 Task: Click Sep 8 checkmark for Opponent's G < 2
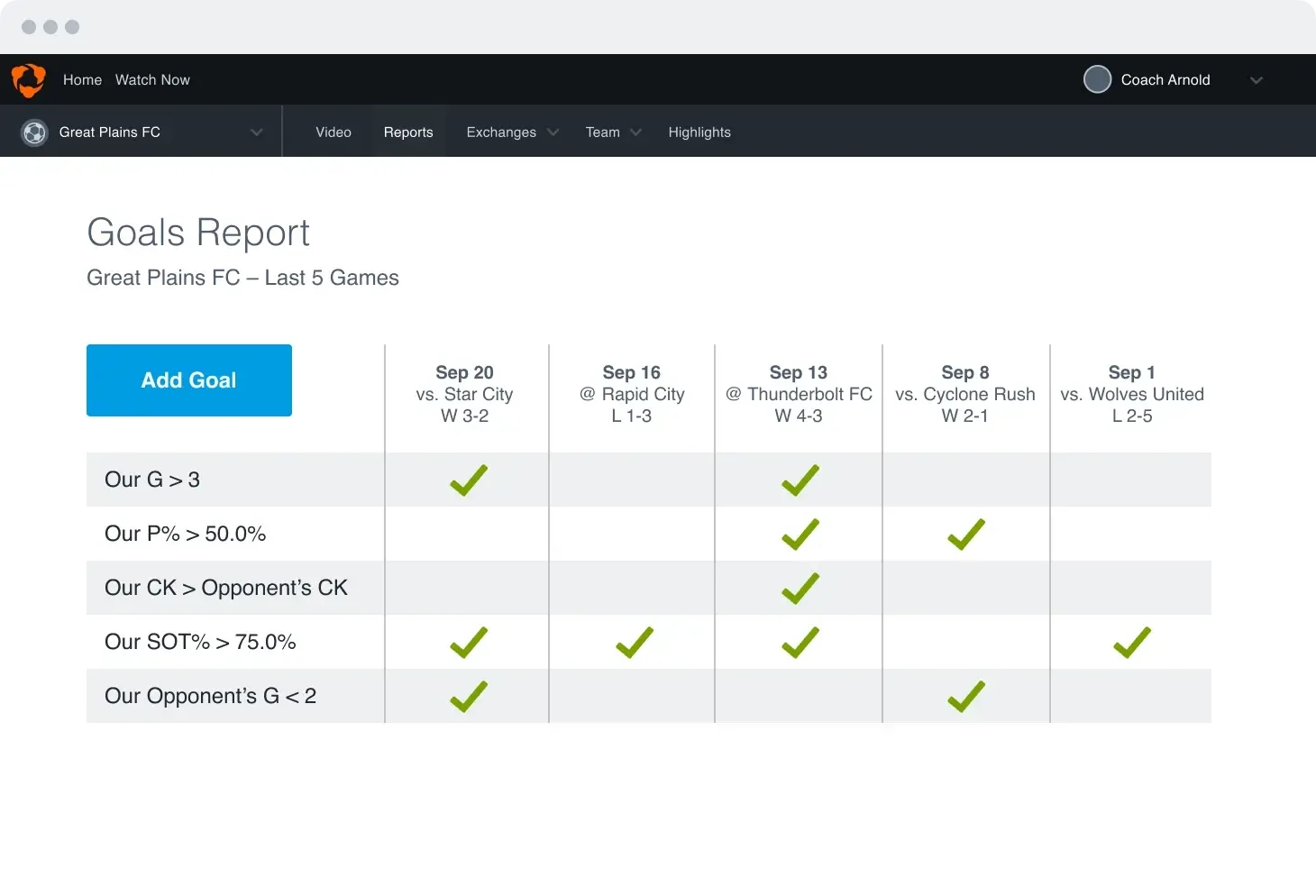point(965,697)
